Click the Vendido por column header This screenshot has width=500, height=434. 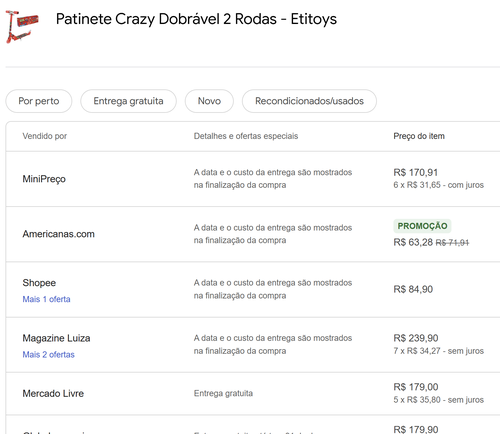(45, 136)
